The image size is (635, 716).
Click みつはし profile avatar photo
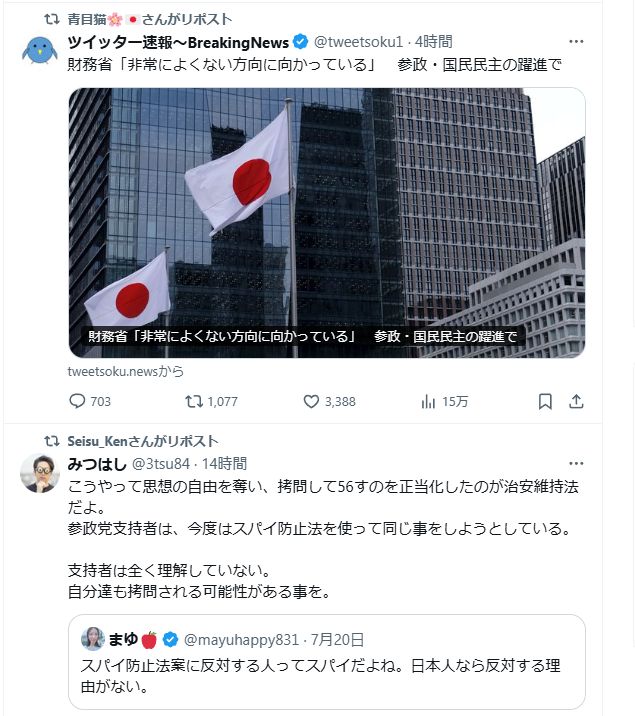point(40,473)
